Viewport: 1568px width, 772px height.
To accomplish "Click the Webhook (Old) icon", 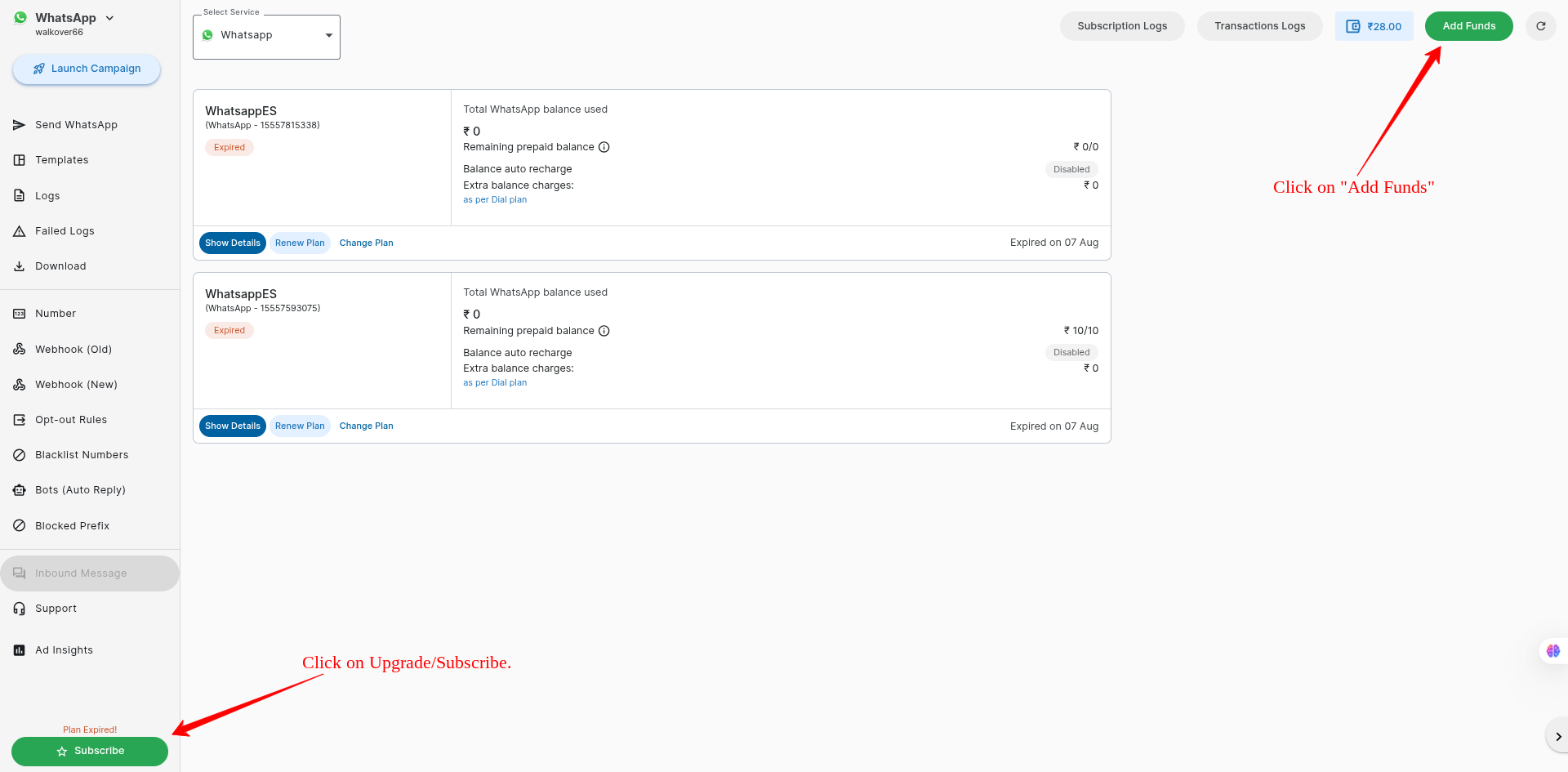I will [19, 349].
